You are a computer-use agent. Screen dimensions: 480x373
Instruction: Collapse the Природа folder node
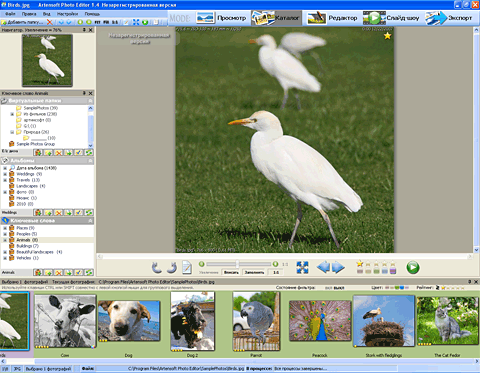[12, 132]
